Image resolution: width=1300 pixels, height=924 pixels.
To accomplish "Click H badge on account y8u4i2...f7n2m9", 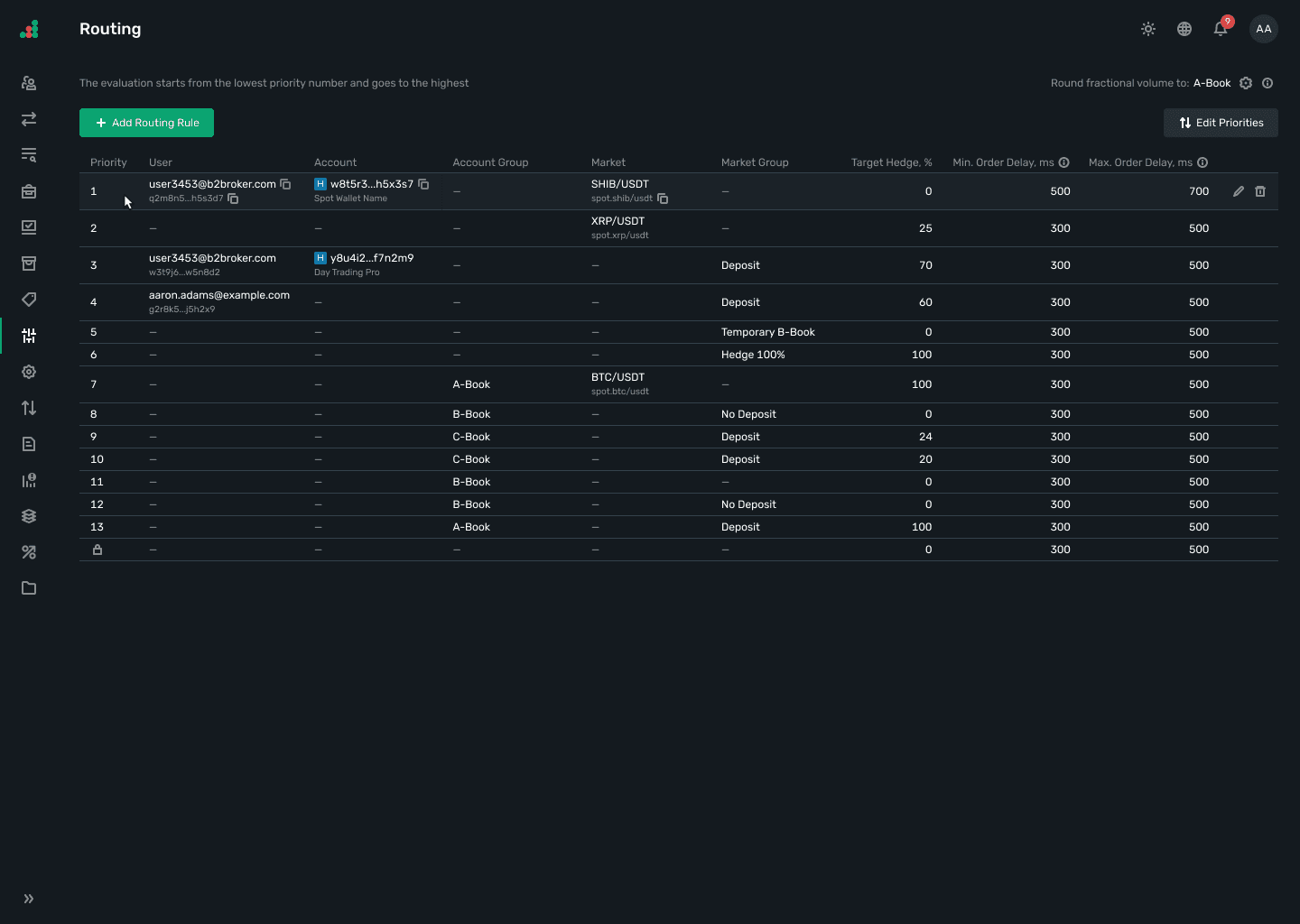I will (320, 258).
